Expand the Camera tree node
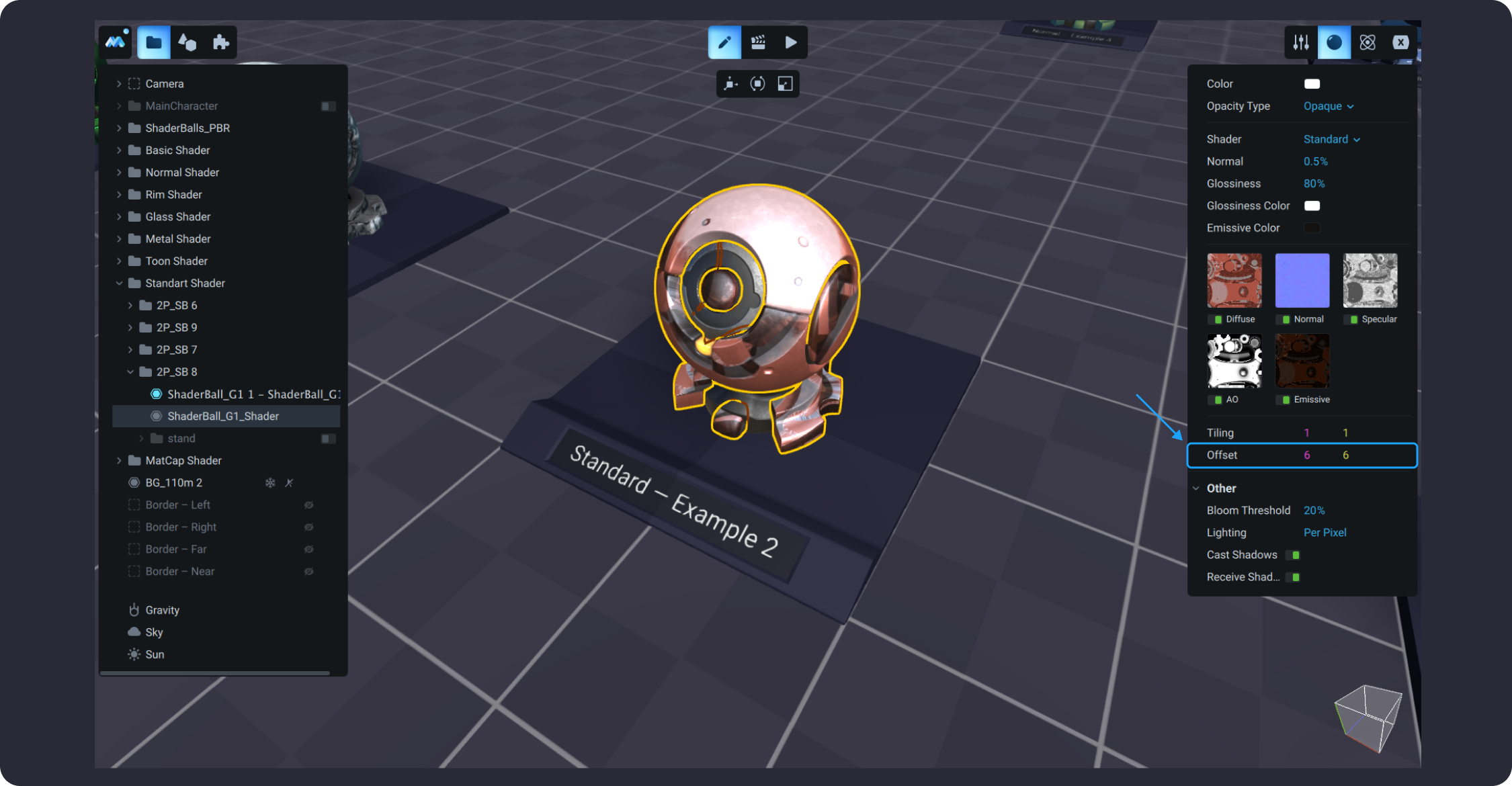This screenshot has width=1512, height=786. [x=119, y=84]
